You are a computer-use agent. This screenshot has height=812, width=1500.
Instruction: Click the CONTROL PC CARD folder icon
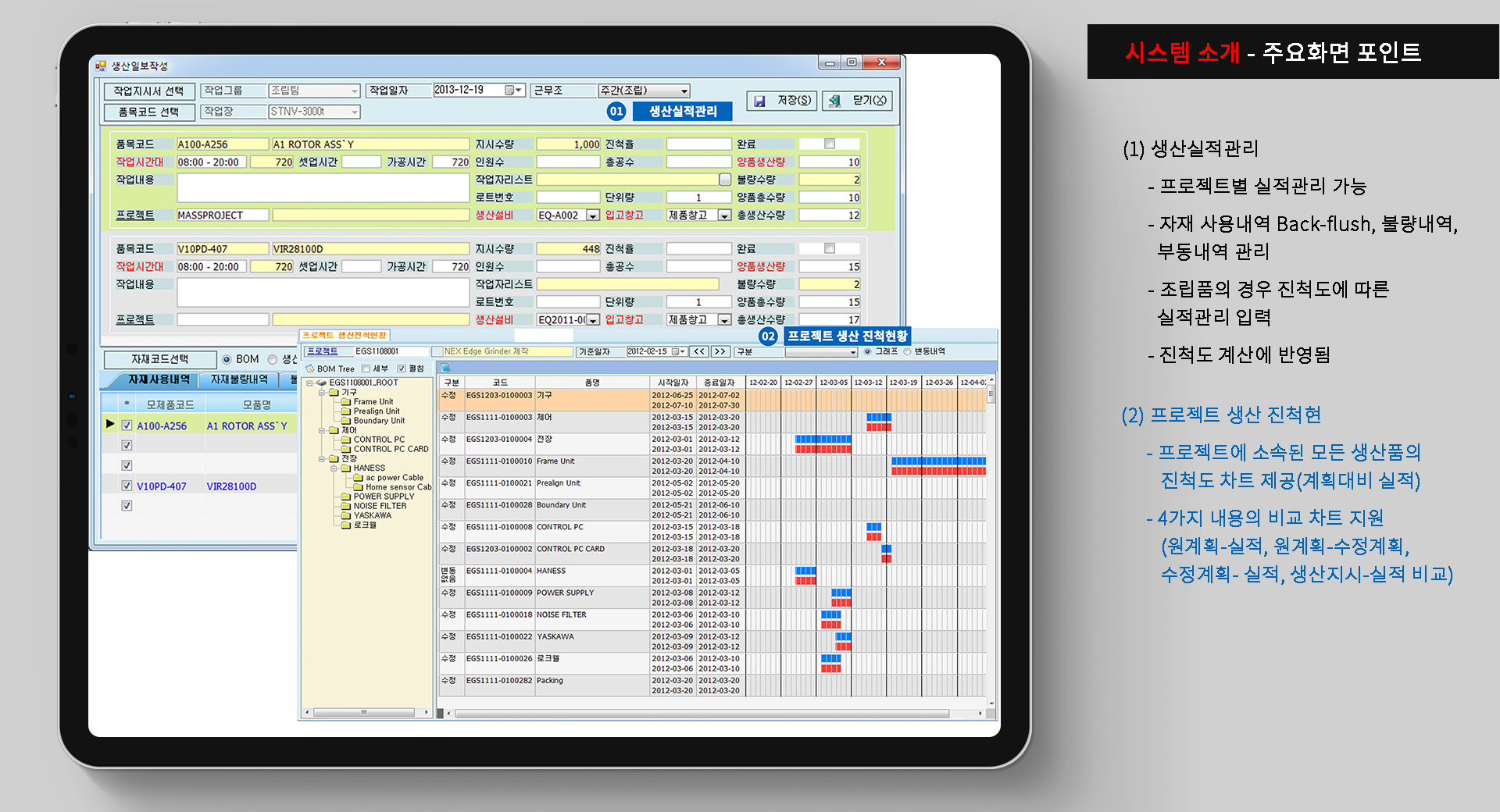346,449
